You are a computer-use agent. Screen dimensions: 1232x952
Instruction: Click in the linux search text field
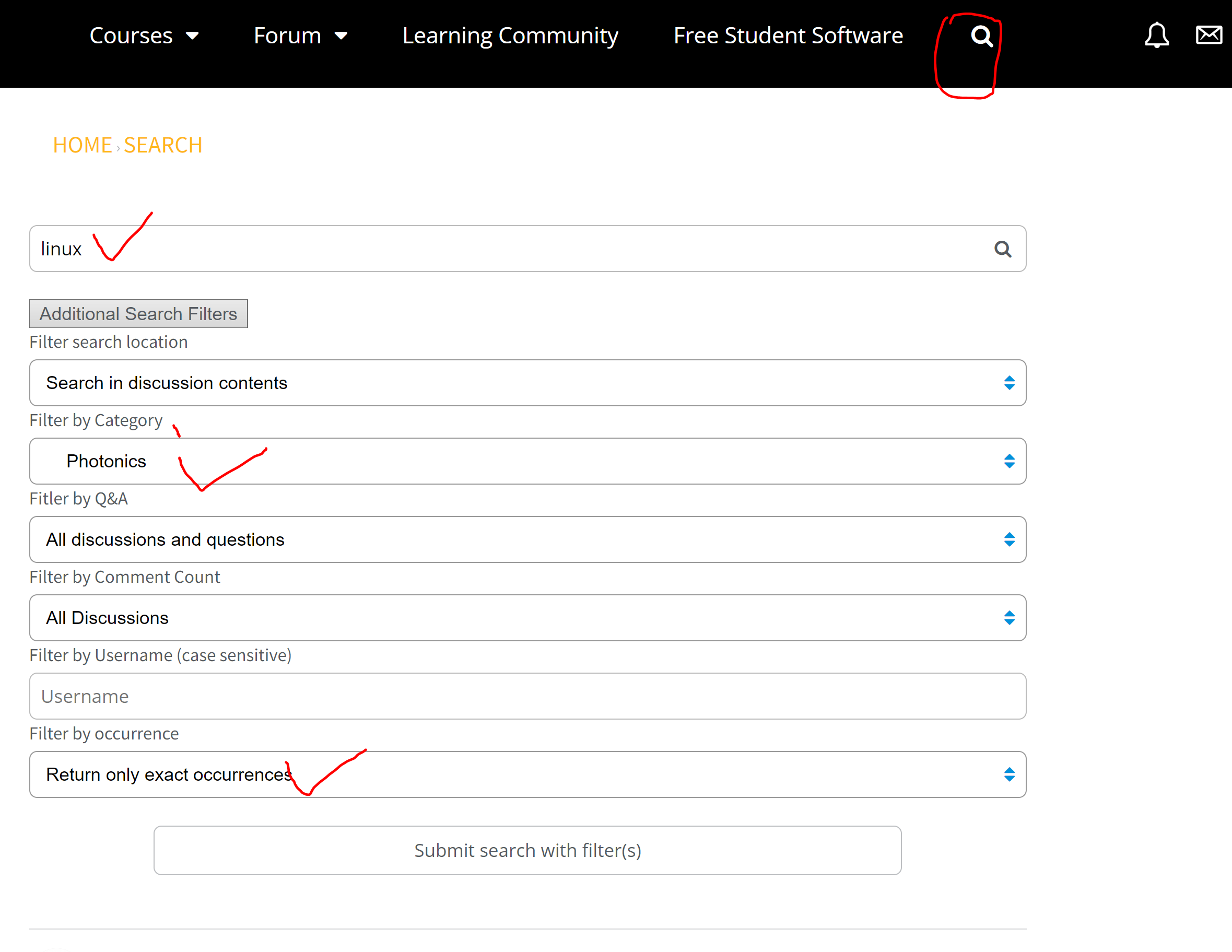[508, 249]
